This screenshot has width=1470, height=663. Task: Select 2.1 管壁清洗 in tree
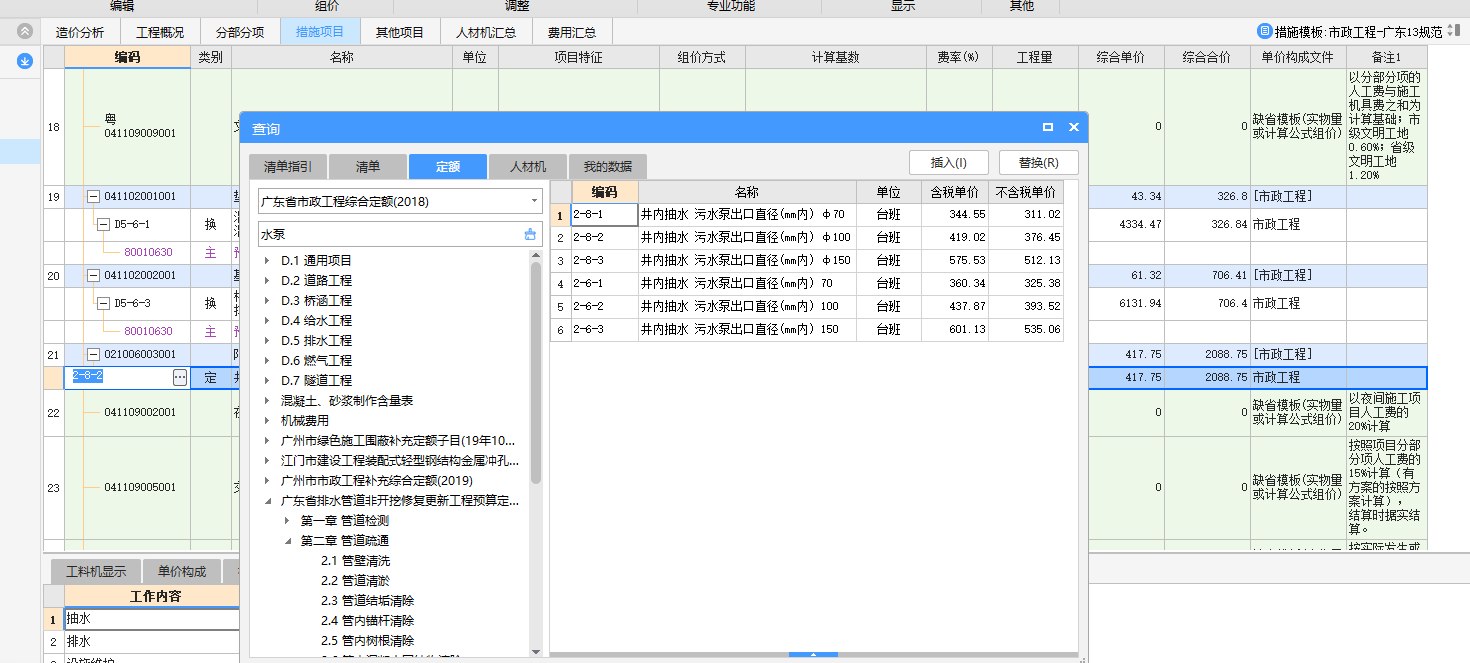tap(355, 560)
